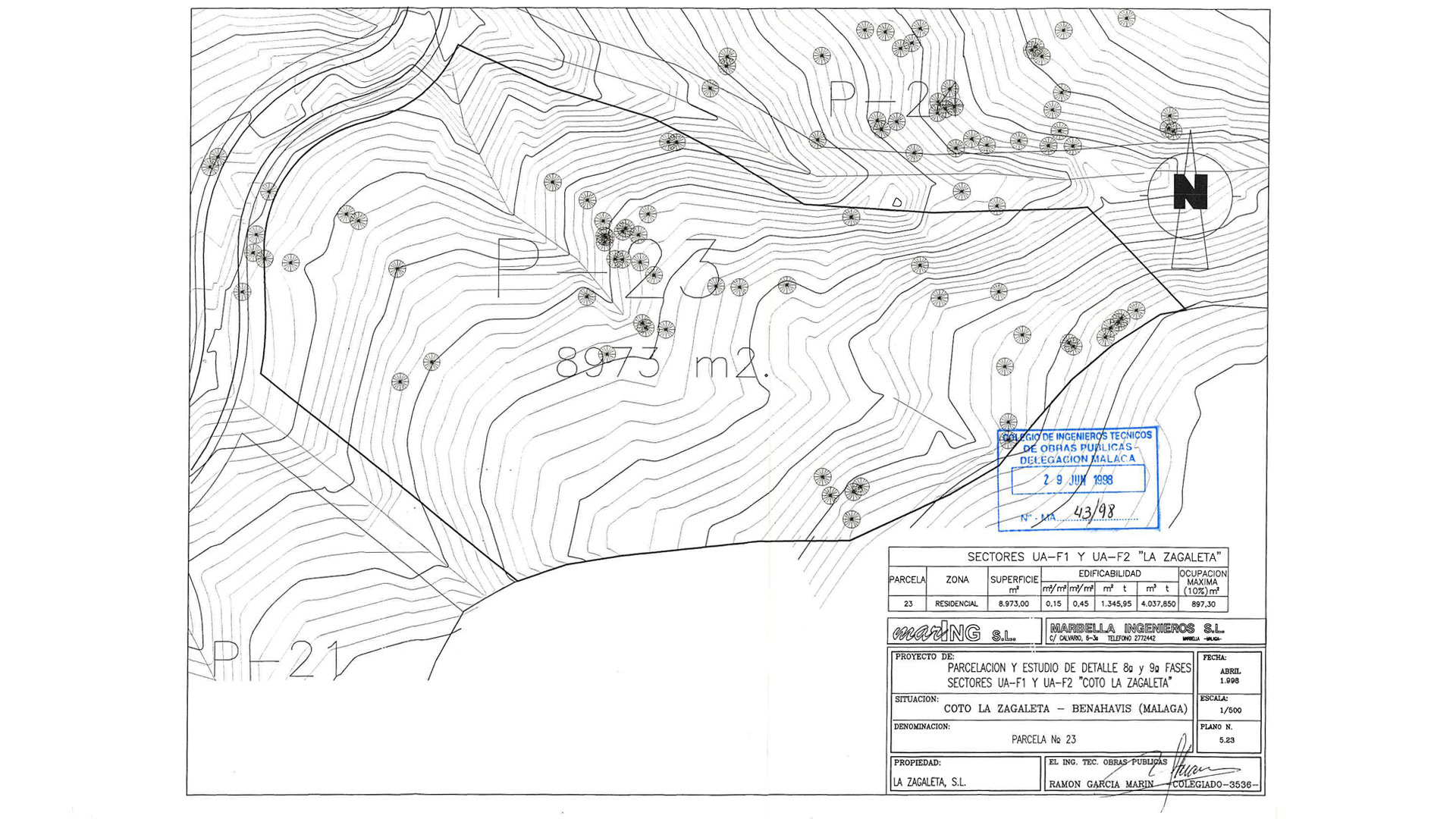Screen dimensions: 1456x819
Task: Click the LA ZAGALETA, S.L. property text
Action: [929, 782]
